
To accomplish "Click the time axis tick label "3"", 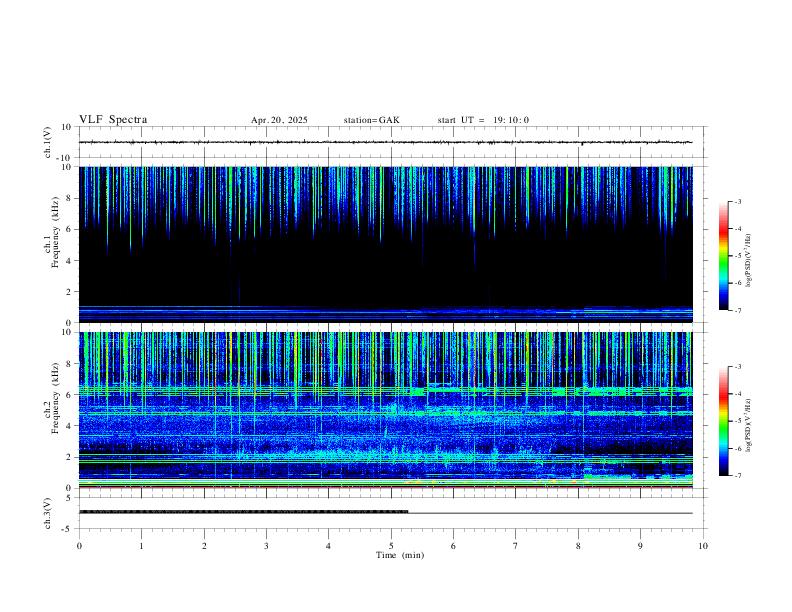I will [x=266, y=546].
